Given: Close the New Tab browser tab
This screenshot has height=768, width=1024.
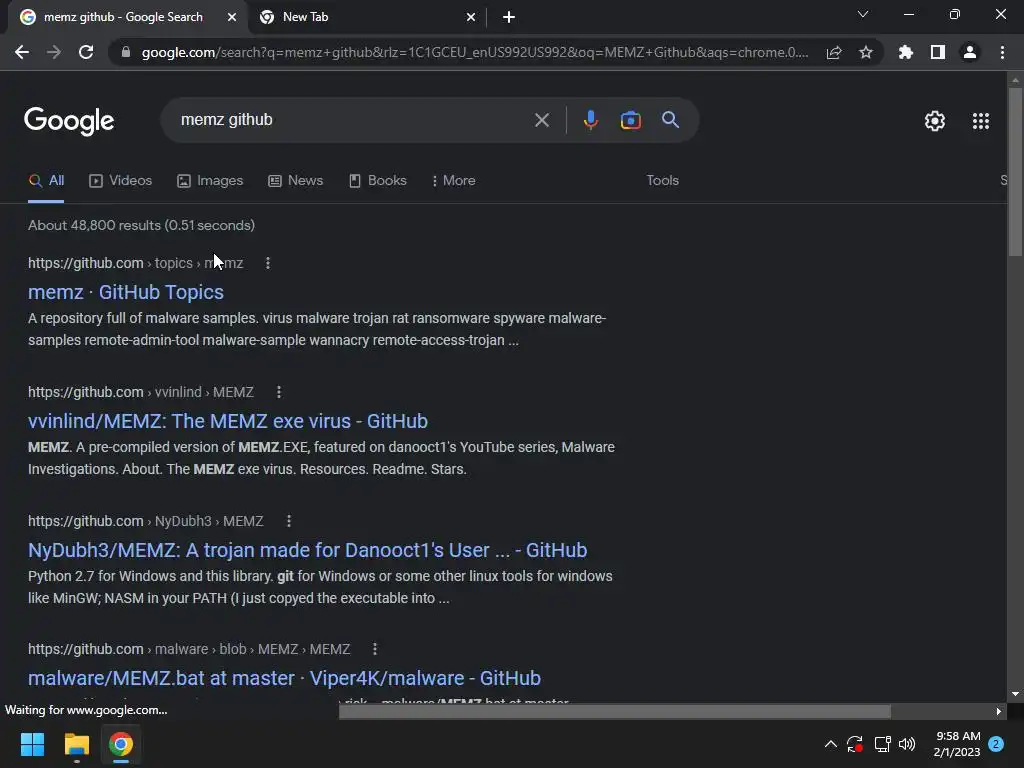Looking at the screenshot, I should tap(471, 17).
